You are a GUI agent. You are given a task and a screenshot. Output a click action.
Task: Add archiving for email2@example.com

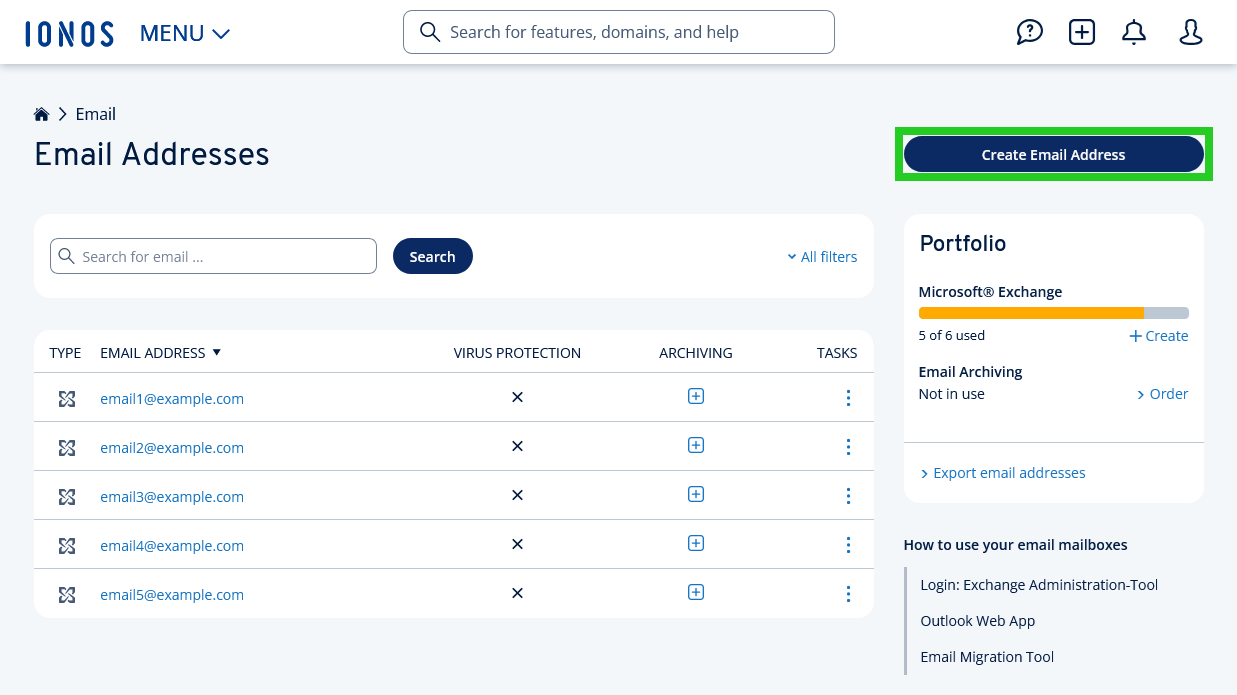tap(696, 445)
